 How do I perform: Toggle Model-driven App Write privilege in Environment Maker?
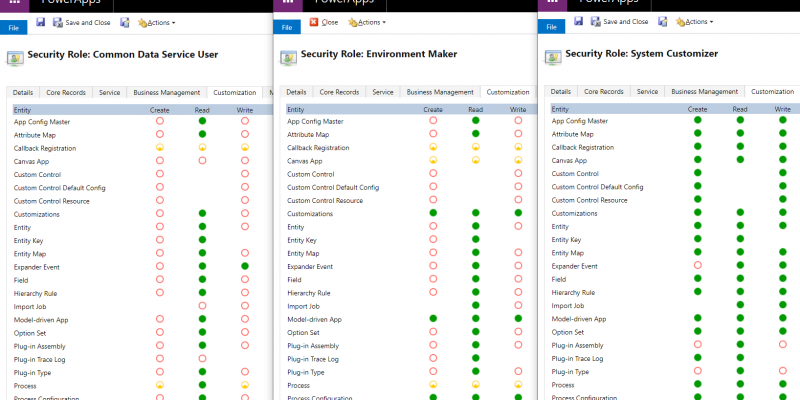[518, 318]
